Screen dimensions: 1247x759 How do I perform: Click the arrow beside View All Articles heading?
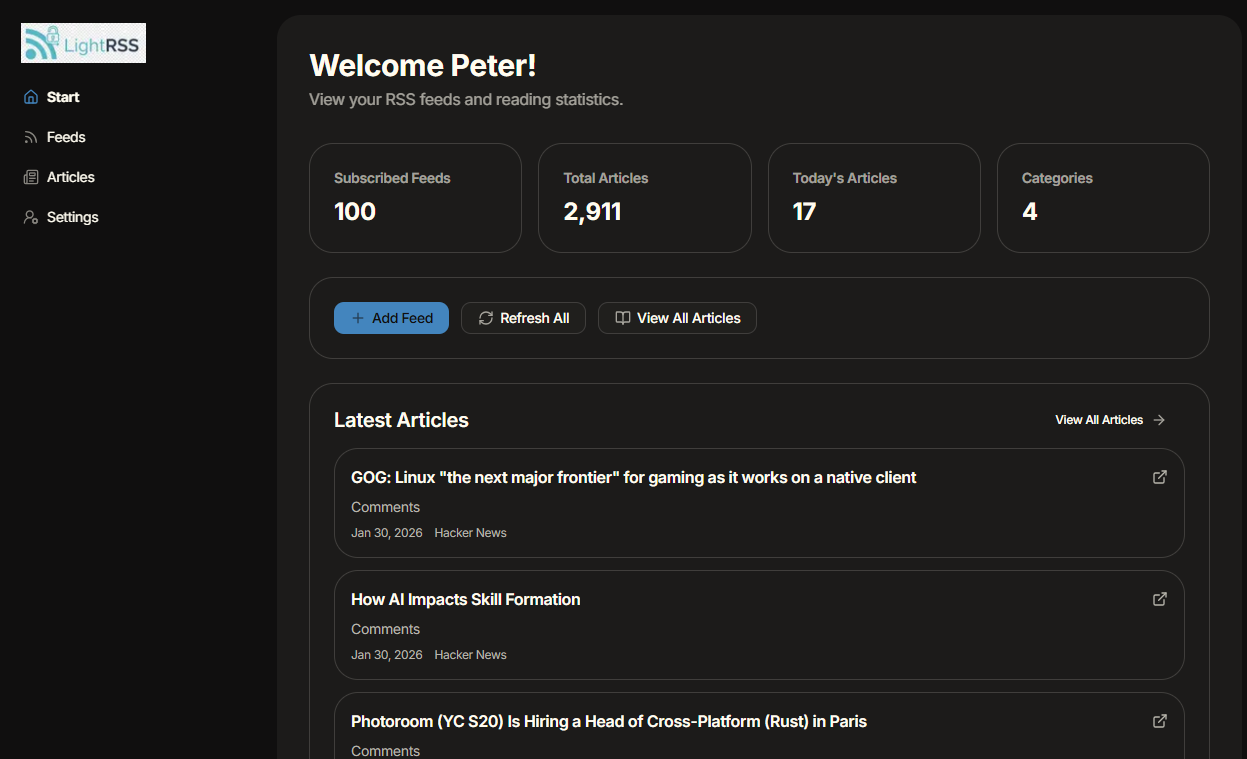pyautogui.click(x=1159, y=419)
